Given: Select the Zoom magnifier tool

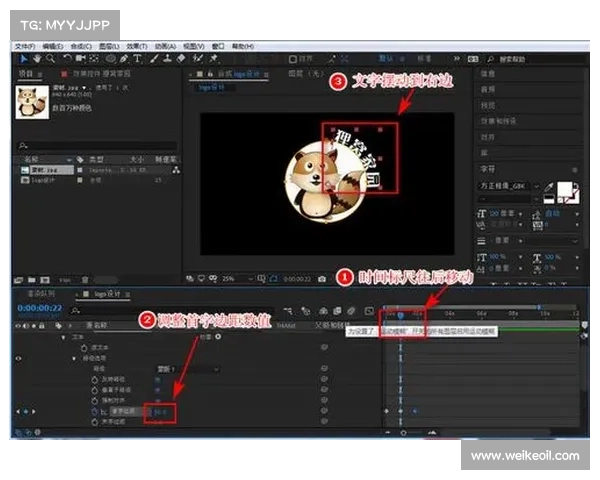Looking at the screenshot, I should pyautogui.click(x=51, y=59).
